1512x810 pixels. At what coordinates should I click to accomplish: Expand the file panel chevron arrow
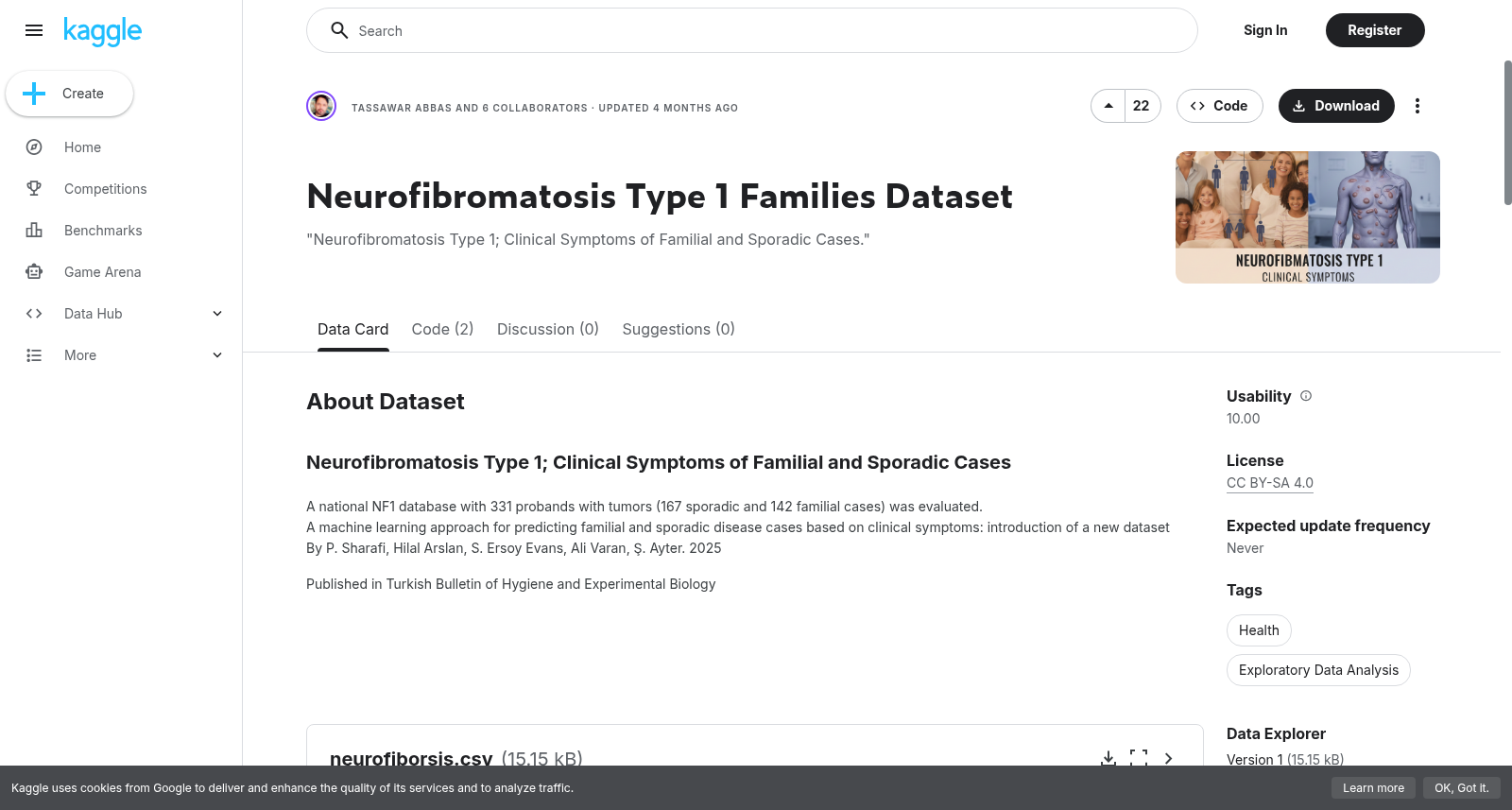(x=1169, y=758)
